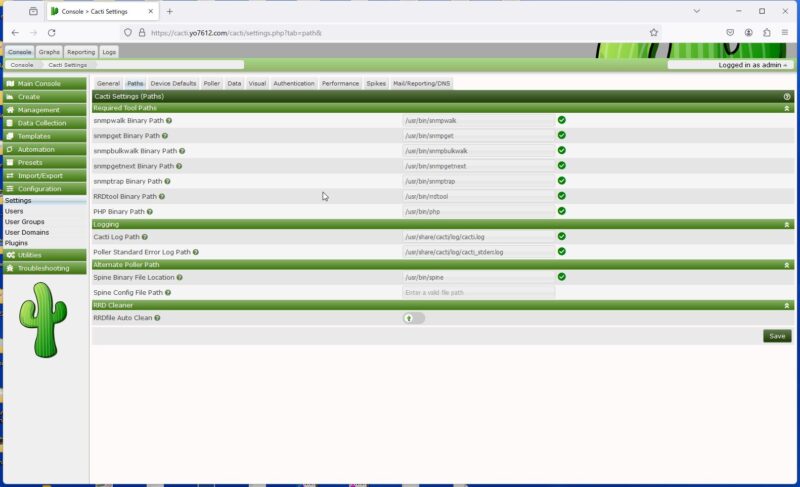Switch to Spikes settings tab

[376, 84]
